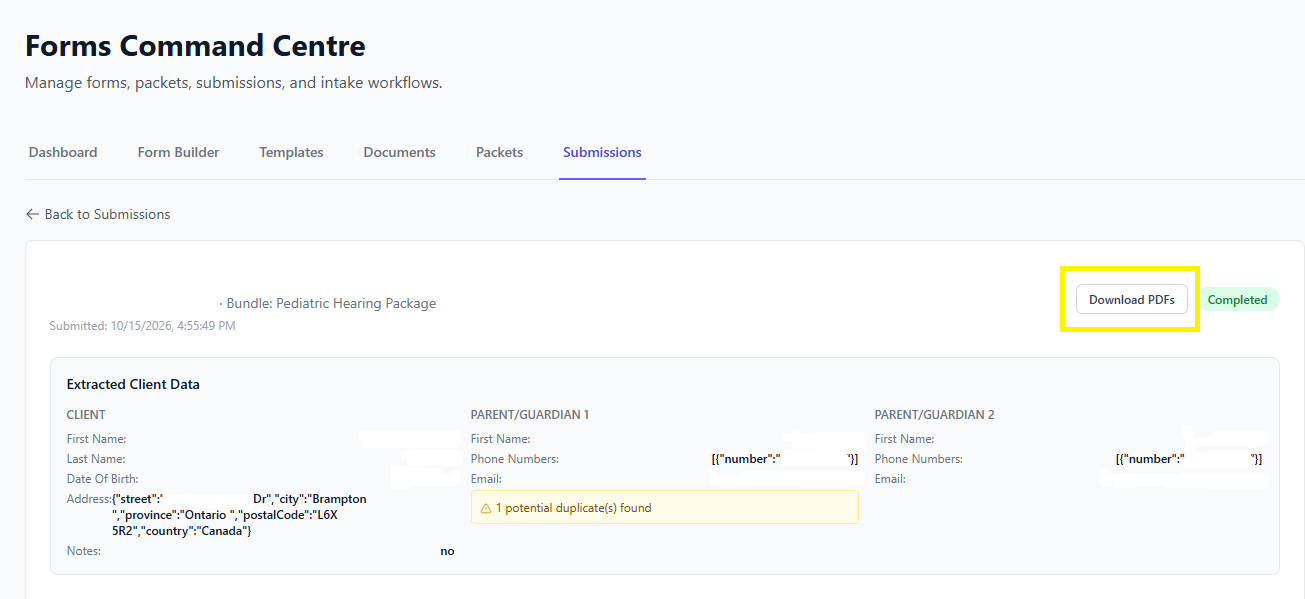Click the Back to Submissions link
The height and width of the screenshot is (599, 1305).
[x=98, y=214]
